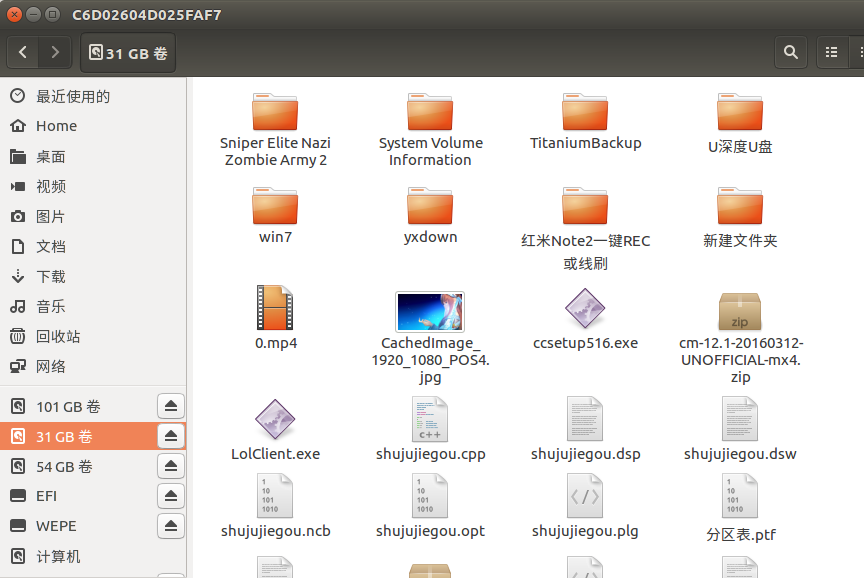
Task: Open 计算机 in the sidebar
Action: coord(93,557)
